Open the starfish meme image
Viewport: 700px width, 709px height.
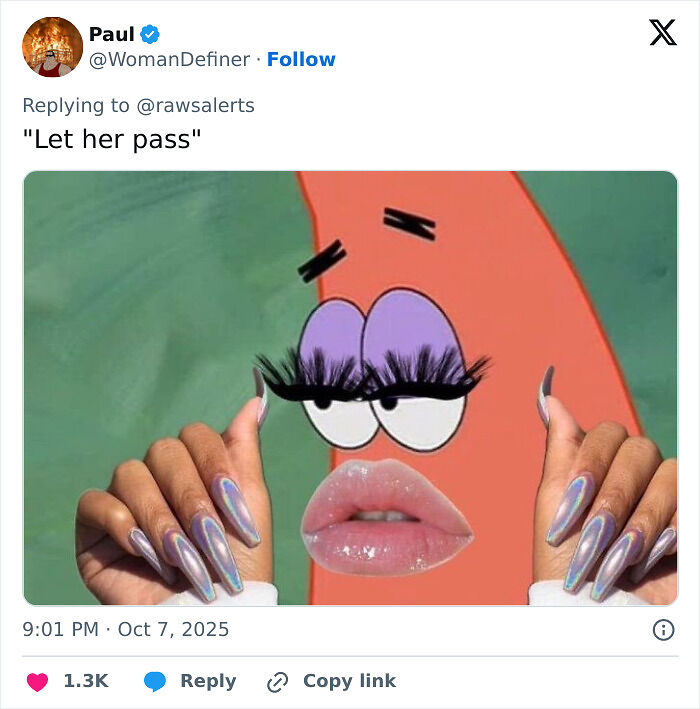(350, 388)
